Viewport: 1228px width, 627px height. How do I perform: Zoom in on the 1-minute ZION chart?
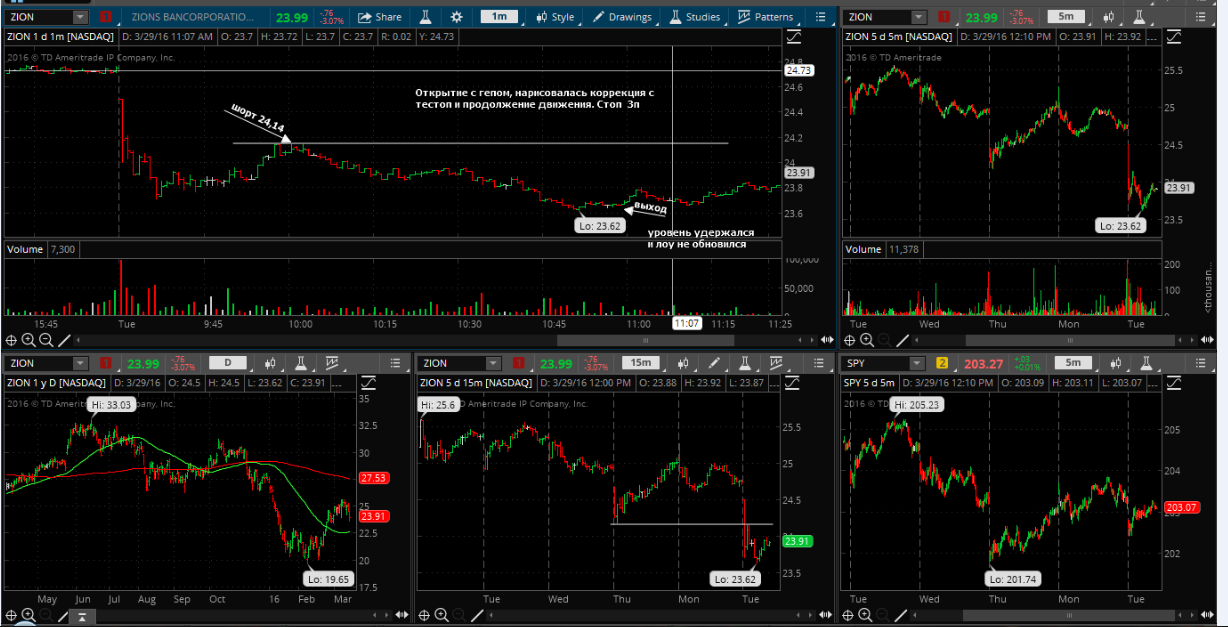pos(27,340)
